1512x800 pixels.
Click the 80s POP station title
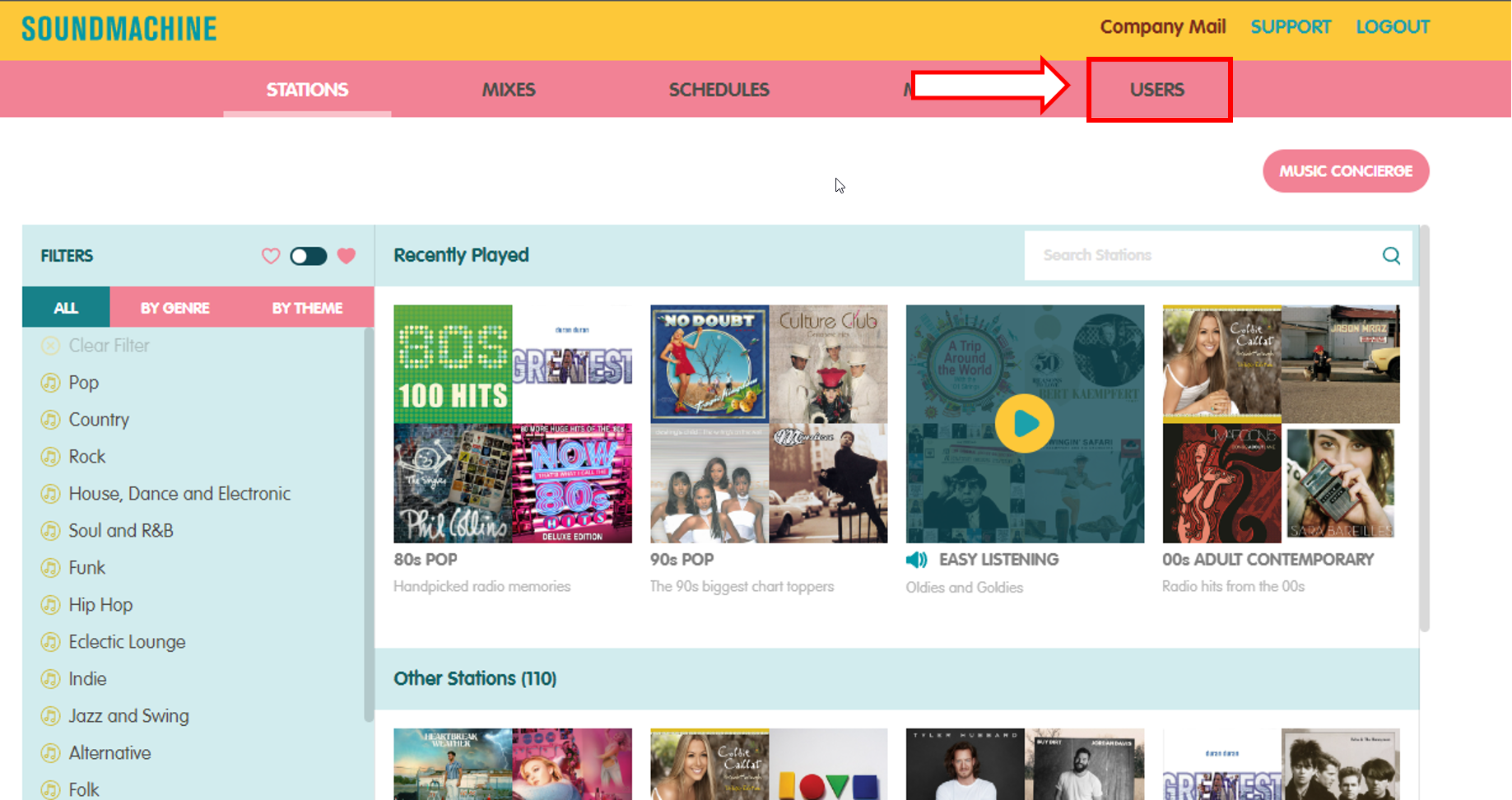[425, 560]
